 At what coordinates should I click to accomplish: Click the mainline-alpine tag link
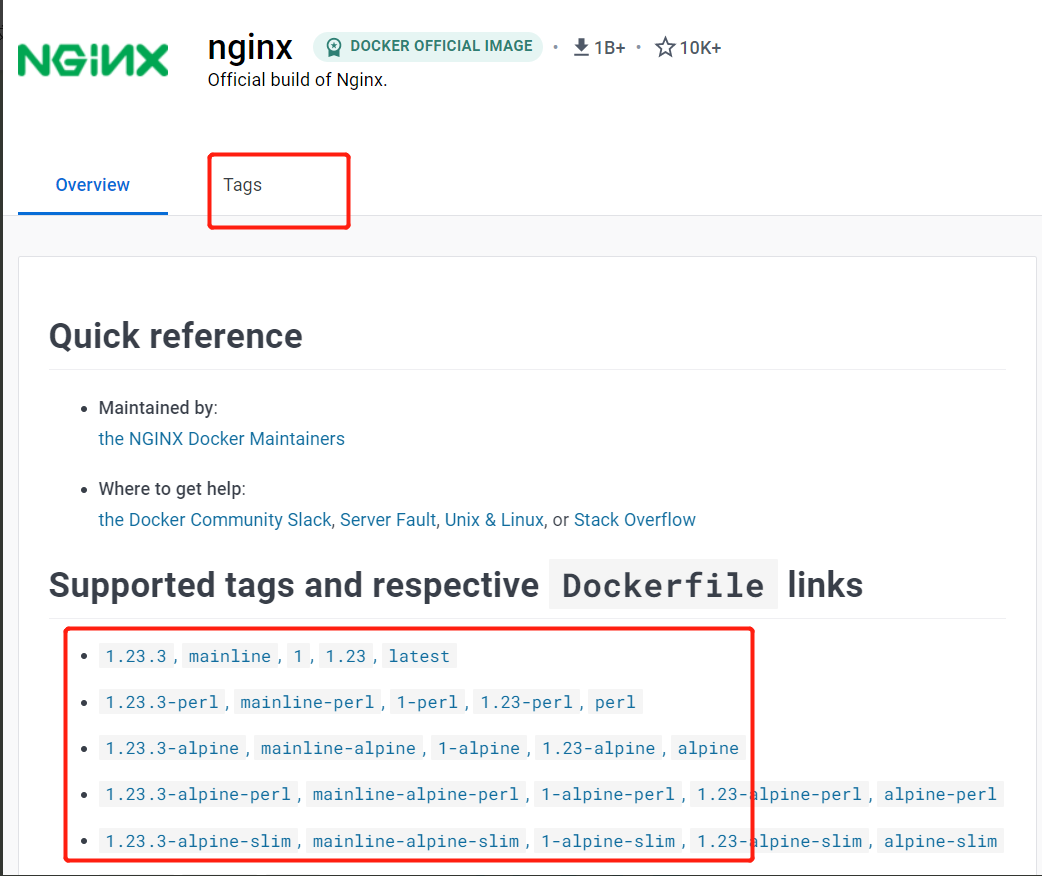point(338,748)
